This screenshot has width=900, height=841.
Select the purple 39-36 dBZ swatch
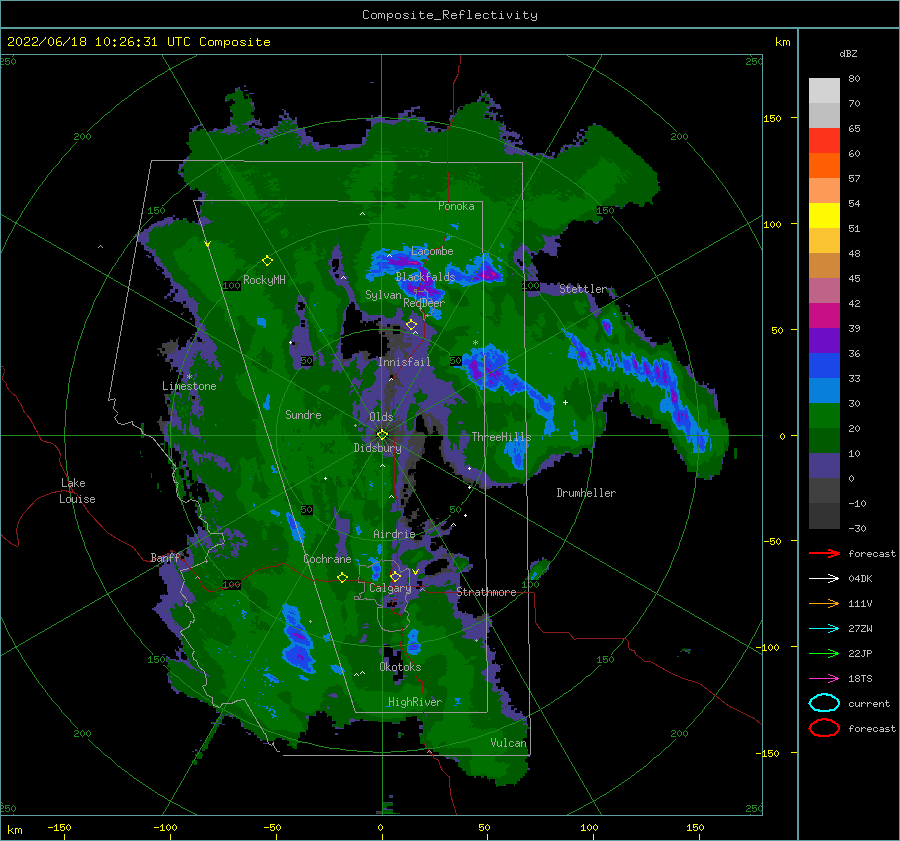click(x=824, y=340)
